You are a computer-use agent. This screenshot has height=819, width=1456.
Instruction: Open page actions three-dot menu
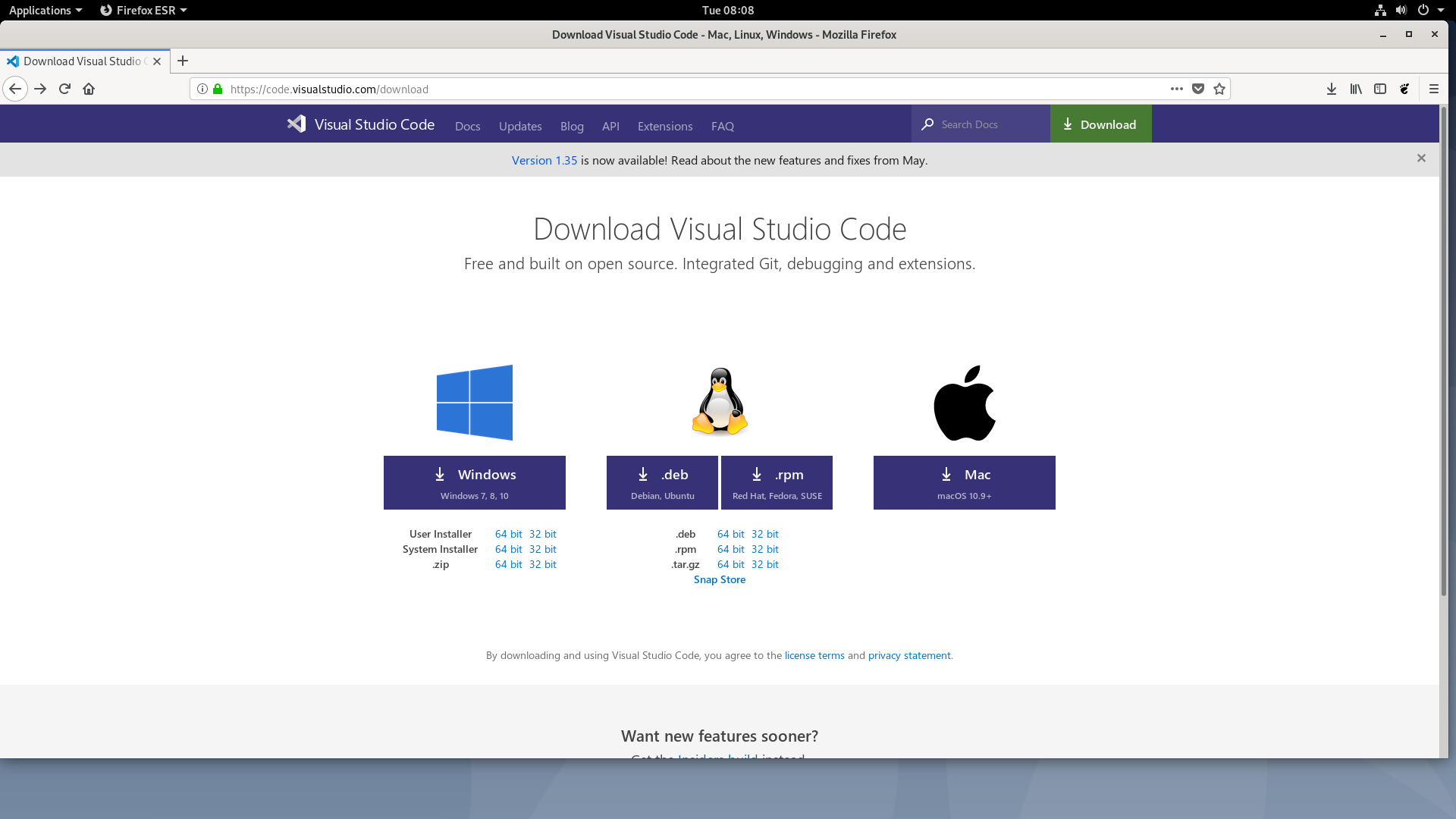[x=1176, y=89]
